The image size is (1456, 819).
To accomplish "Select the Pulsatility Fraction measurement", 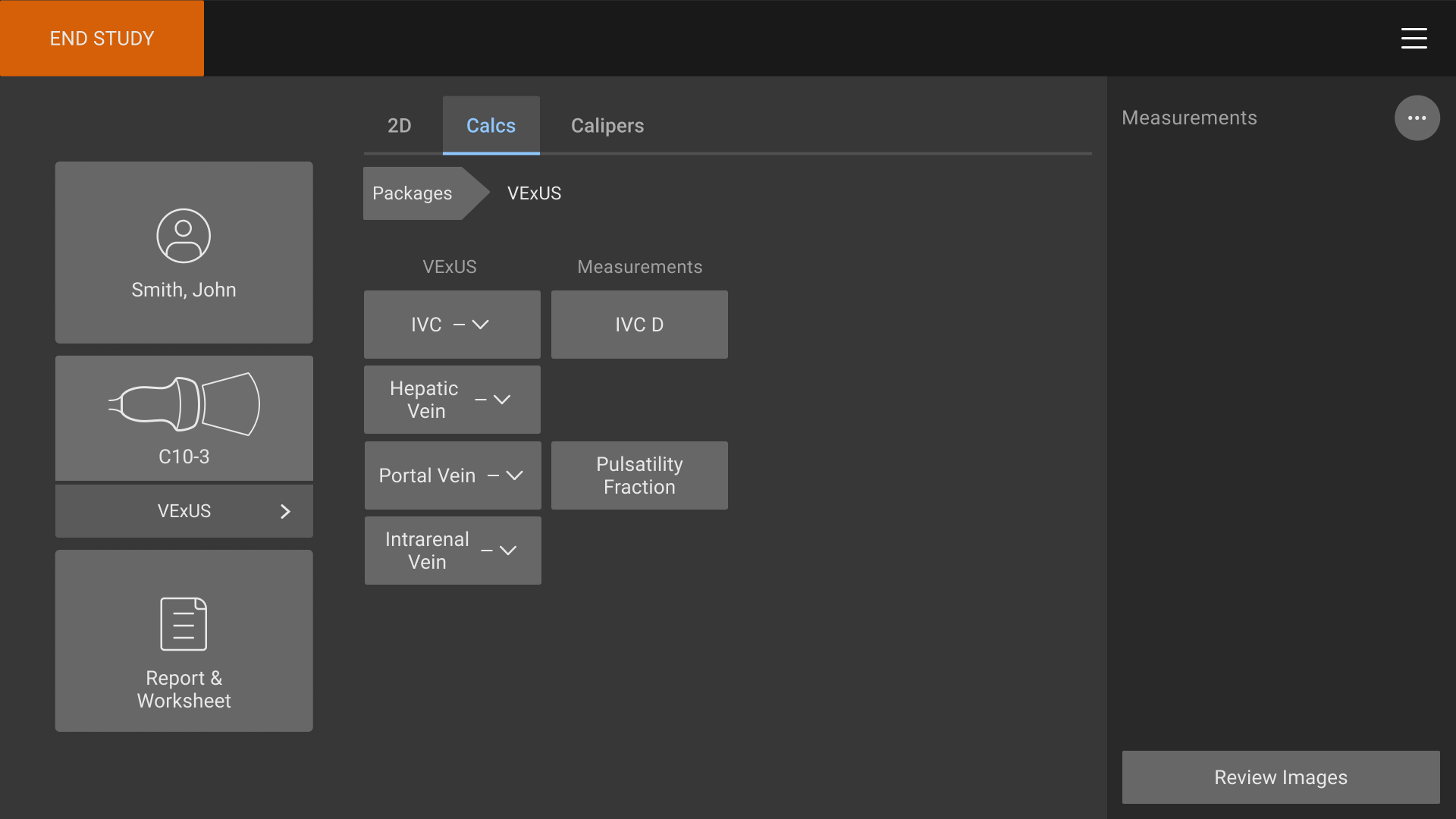I will (x=639, y=475).
